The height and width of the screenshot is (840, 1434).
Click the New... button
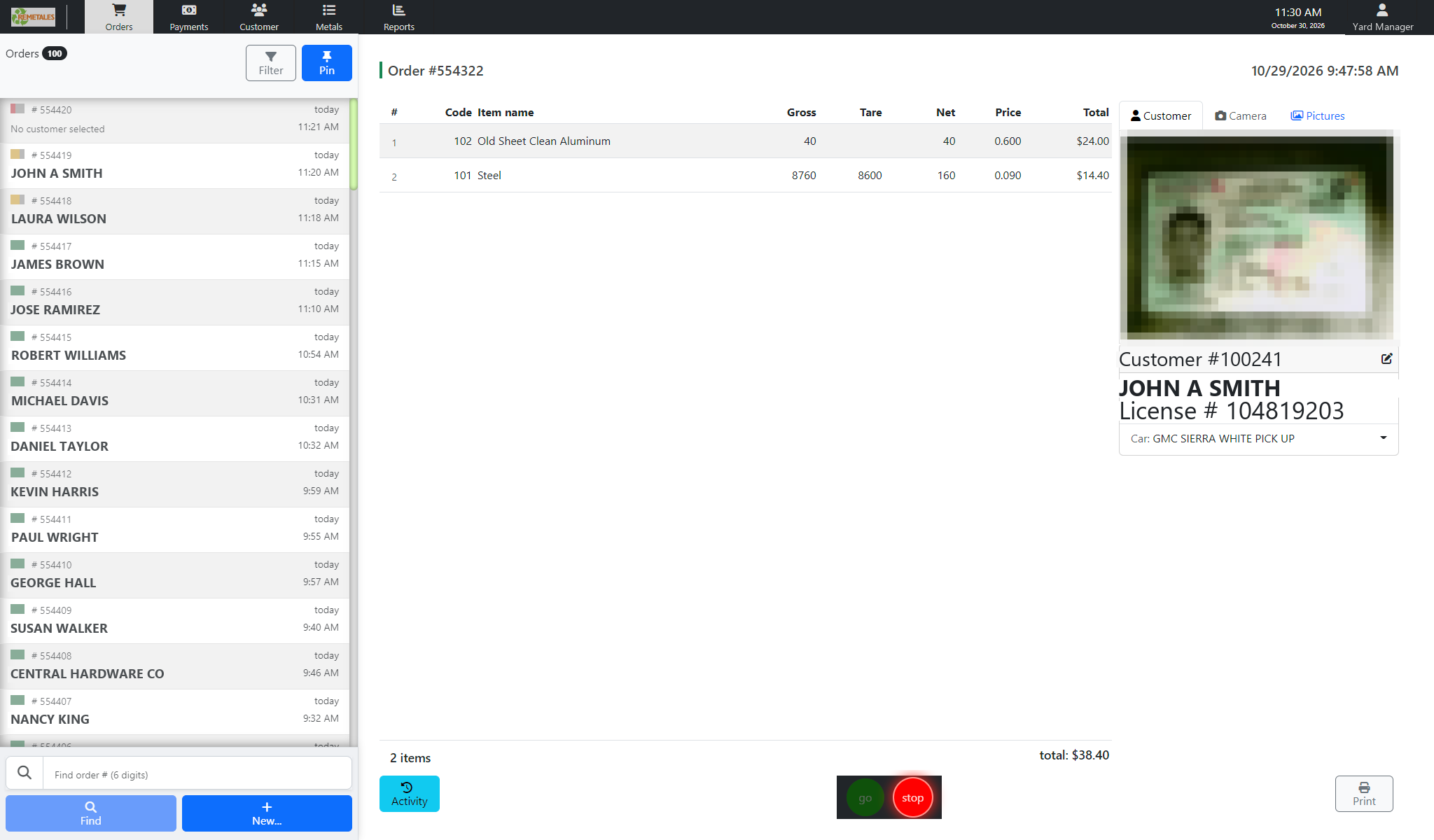tap(267, 813)
